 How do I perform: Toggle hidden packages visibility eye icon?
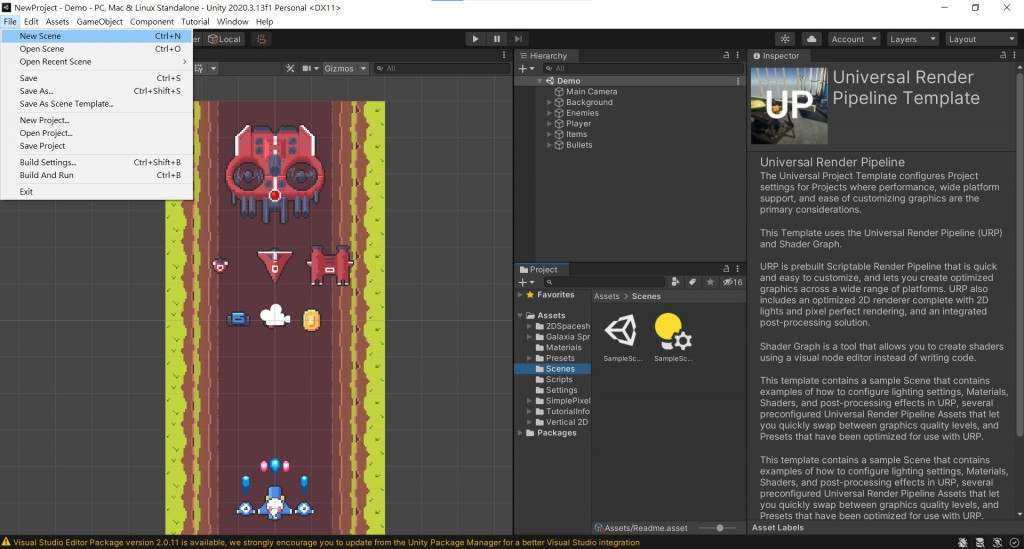(732, 282)
